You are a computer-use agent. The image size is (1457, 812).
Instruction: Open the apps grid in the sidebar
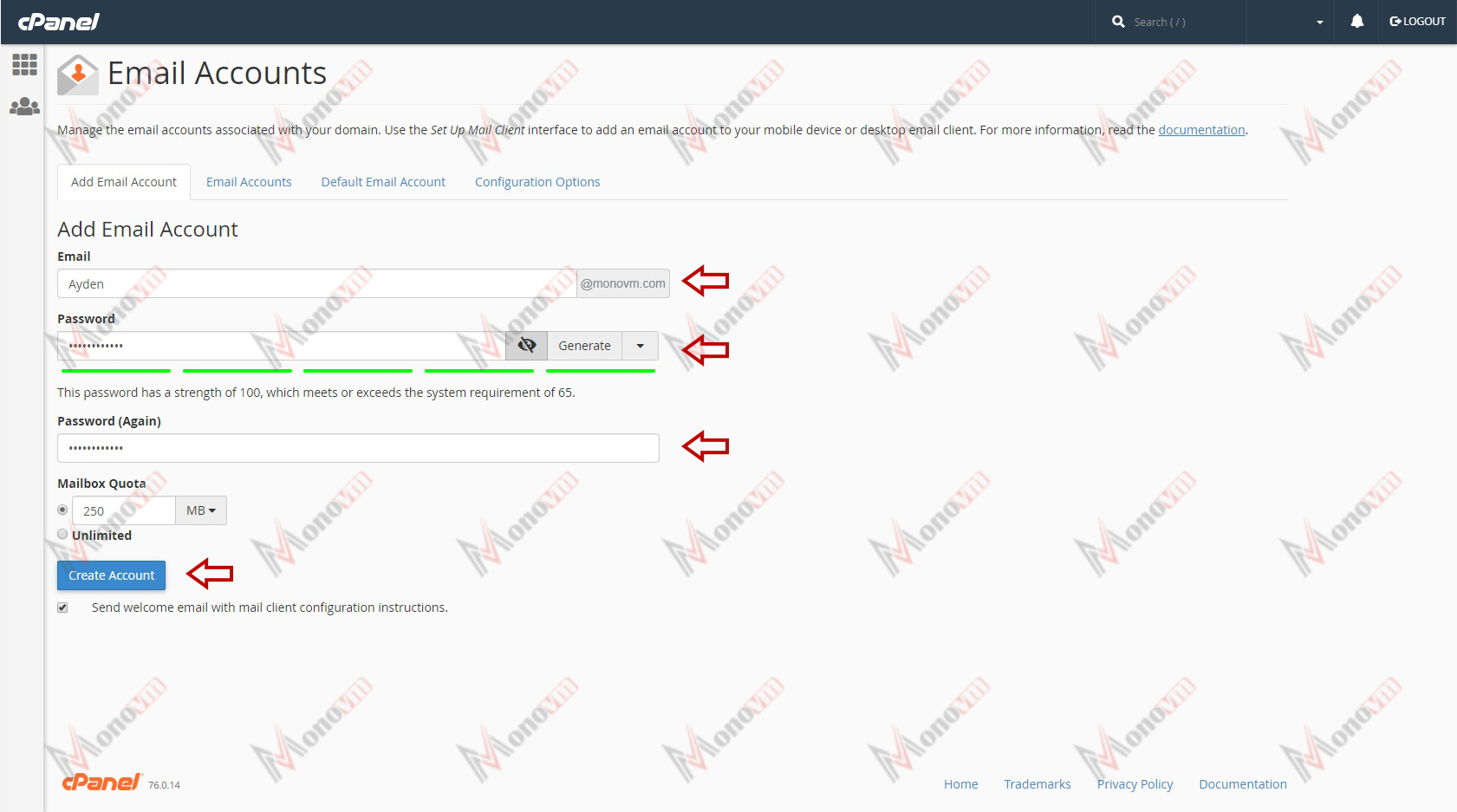click(23, 64)
